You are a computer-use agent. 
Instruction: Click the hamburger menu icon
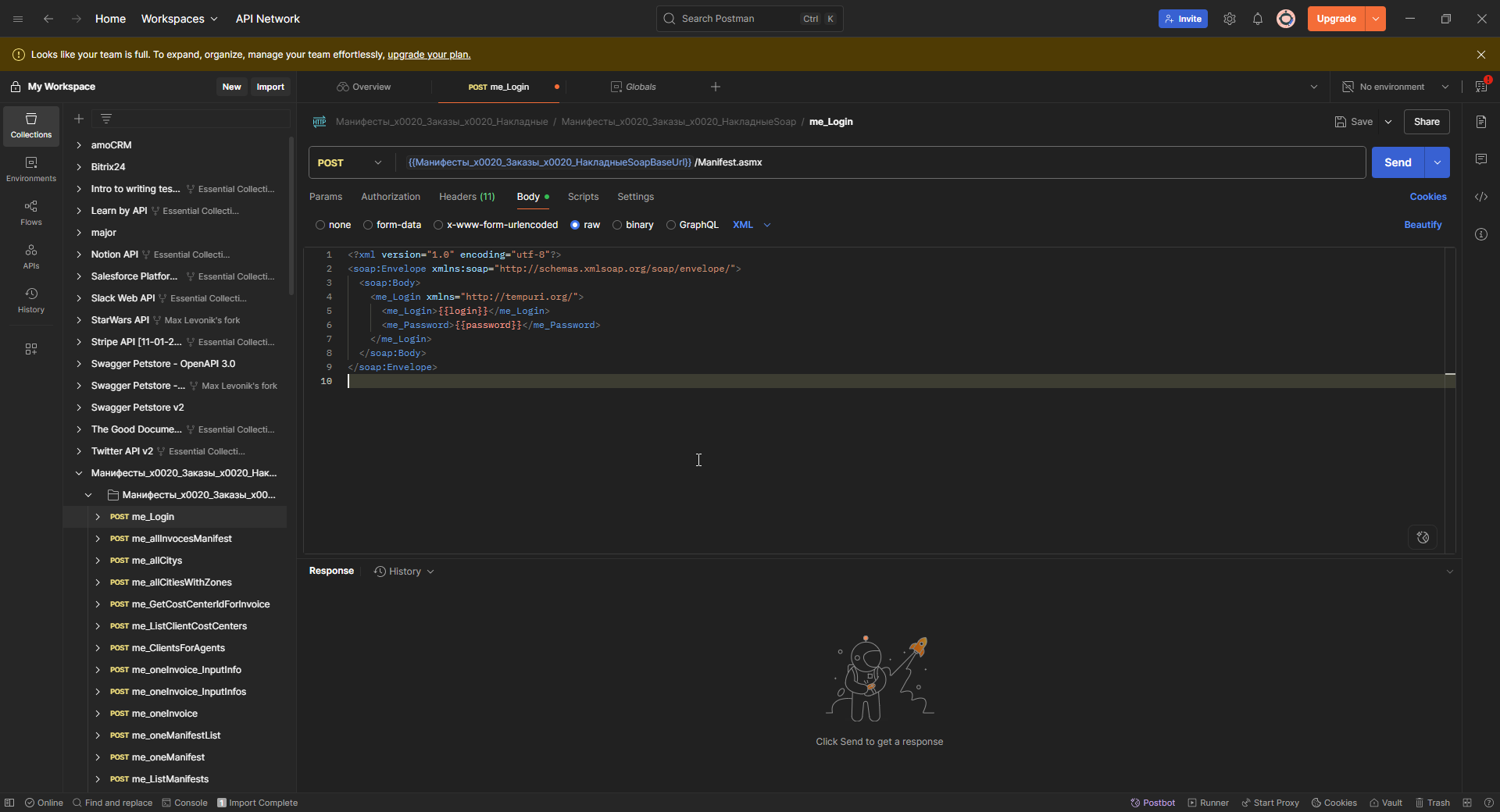coord(18,19)
